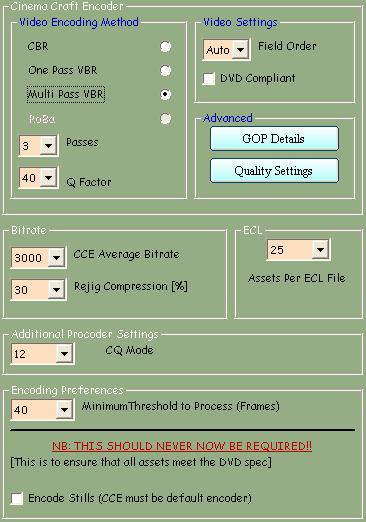Click the MinimumThreshold to Process label

[x=180, y=406]
